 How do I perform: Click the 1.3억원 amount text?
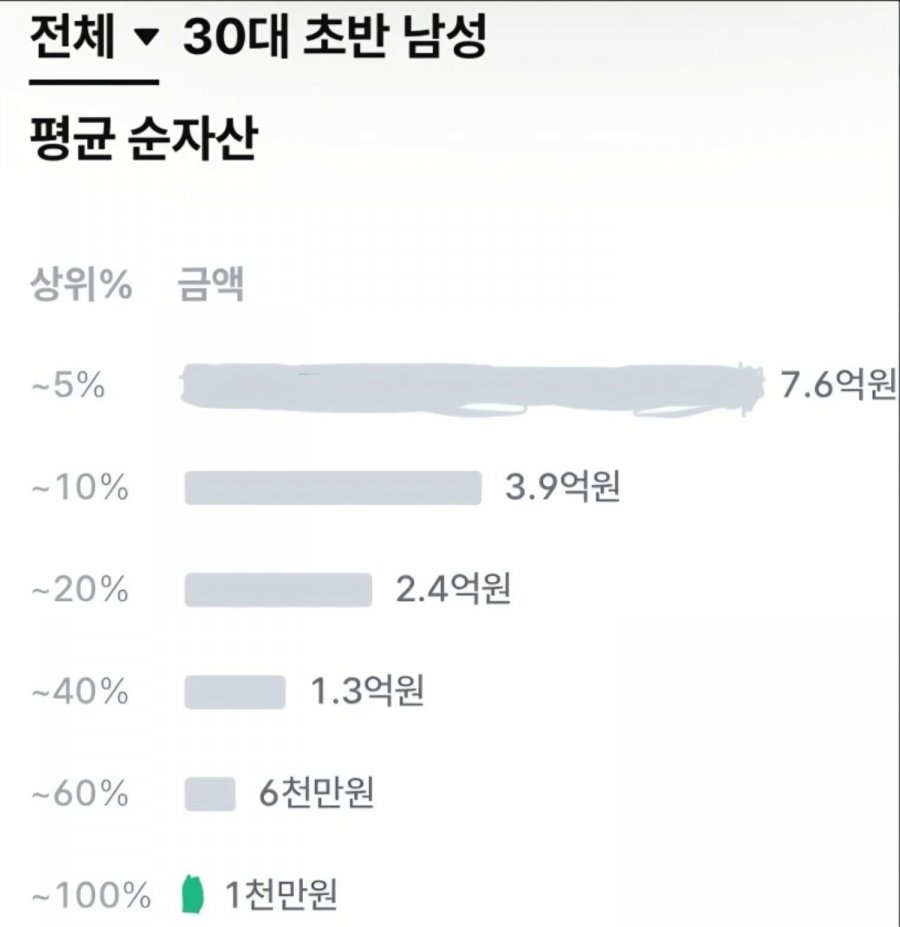[x=367, y=691]
